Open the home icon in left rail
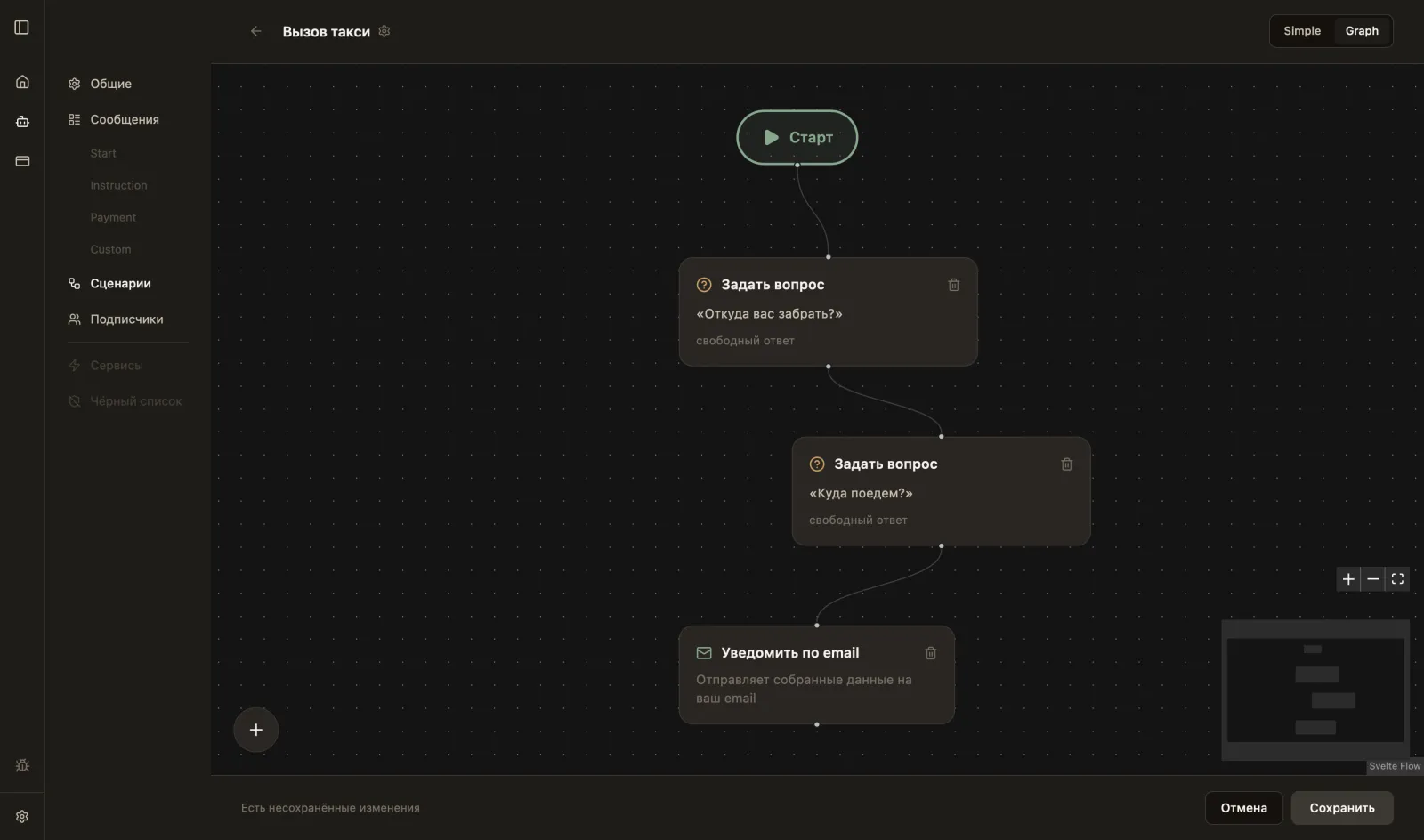Image resolution: width=1424 pixels, height=840 pixels. tap(22, 82)
